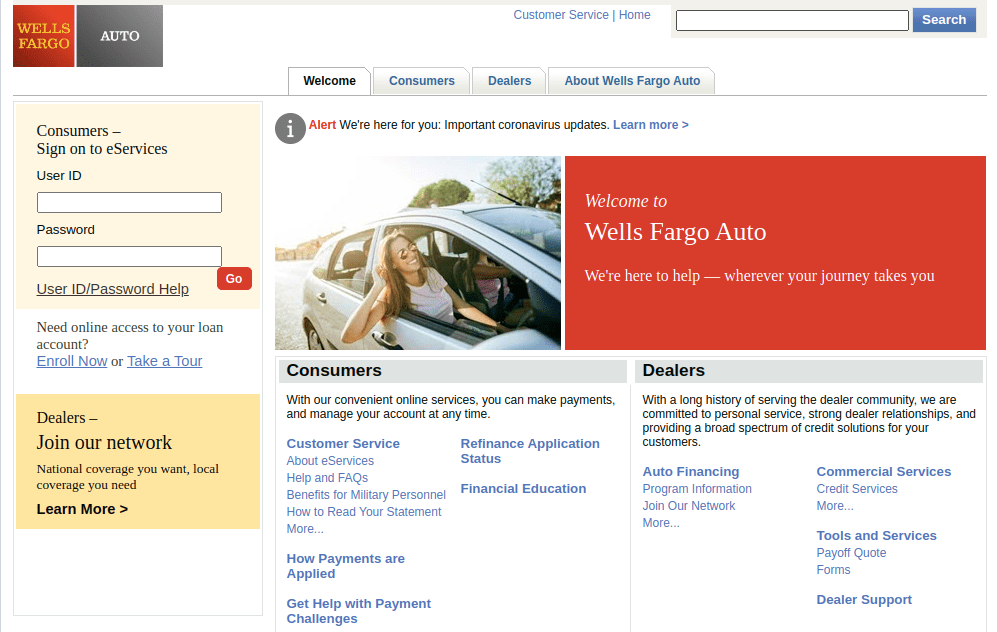Click the red Go button
The width and height of the screenshot is (997, 632).
click(x=234, y=278)
